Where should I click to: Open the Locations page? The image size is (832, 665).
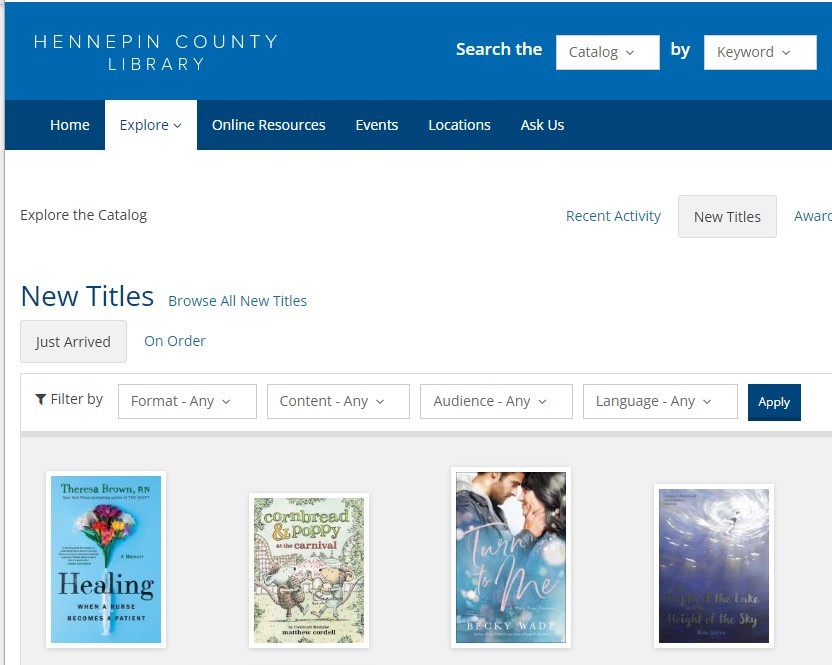coord(459,125)
